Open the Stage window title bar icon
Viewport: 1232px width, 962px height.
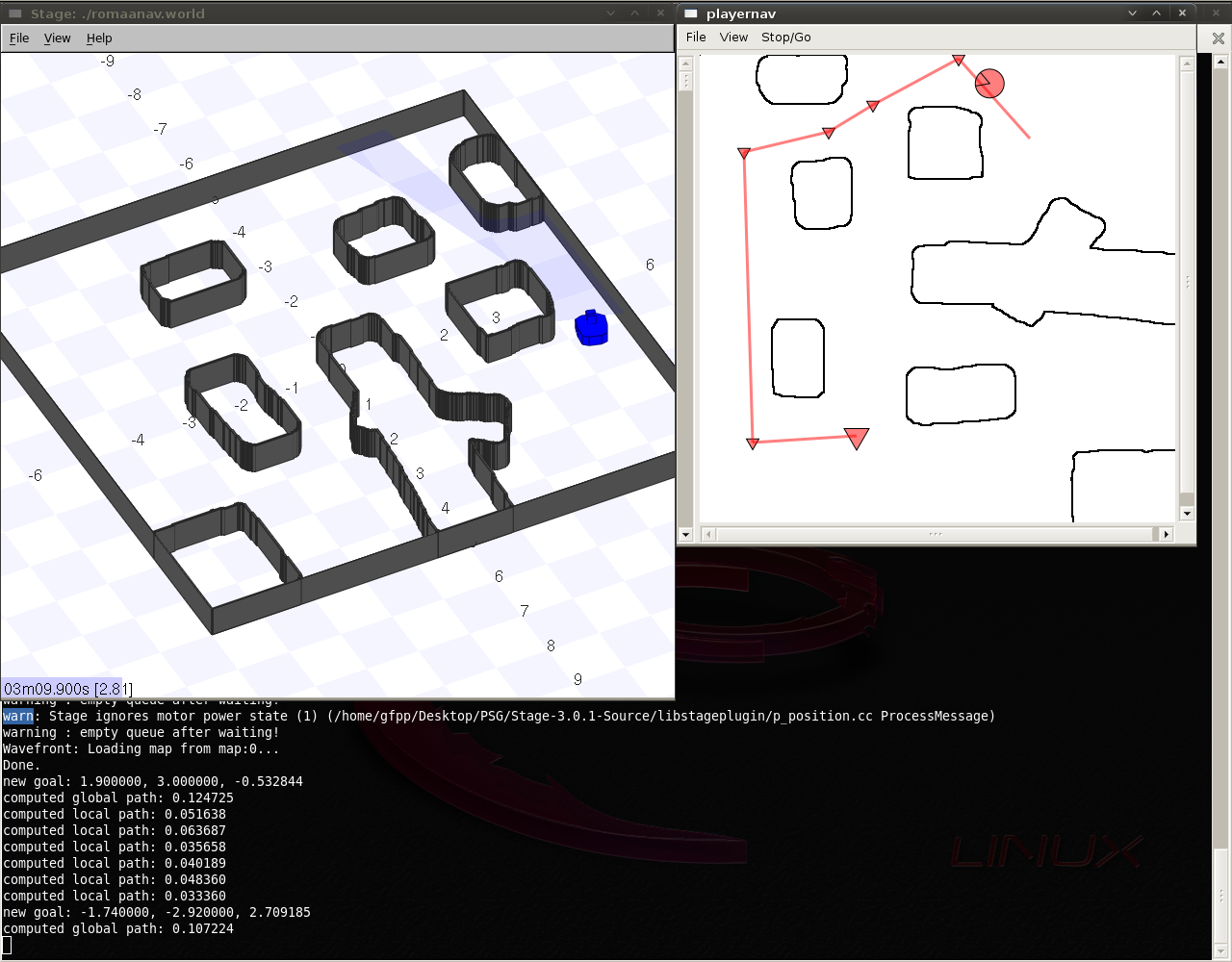coord(14,13)
